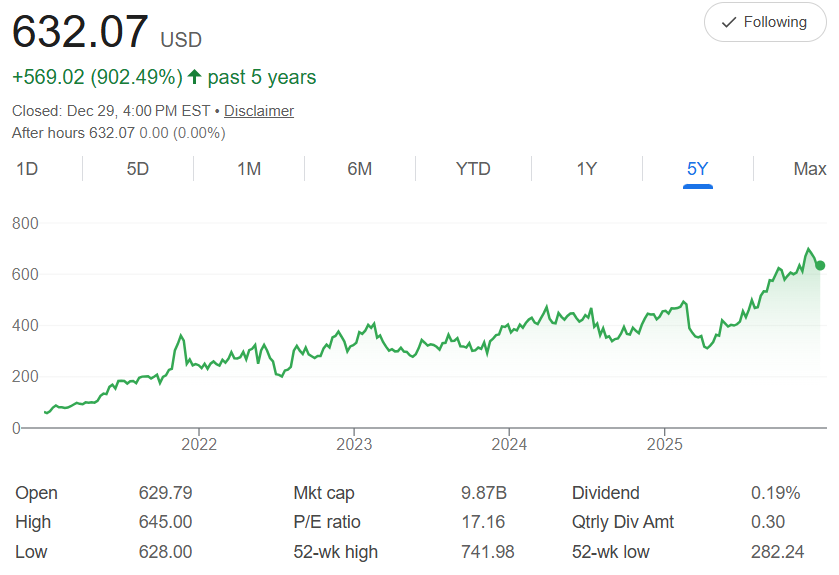Click the green endpoint dot on chart

point(820,265)
